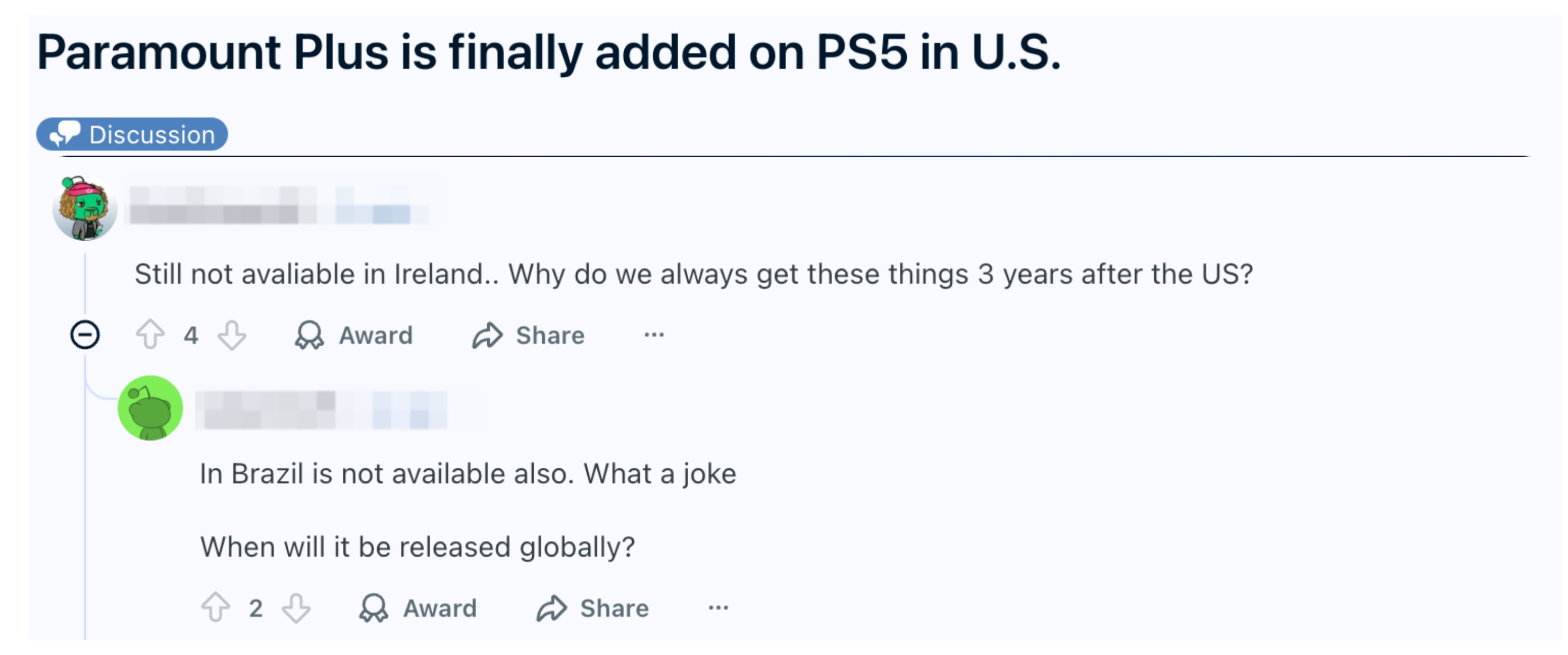Share the Ireland comment
The width and height of the screenshot is (1568, 655).
point(528,335)
